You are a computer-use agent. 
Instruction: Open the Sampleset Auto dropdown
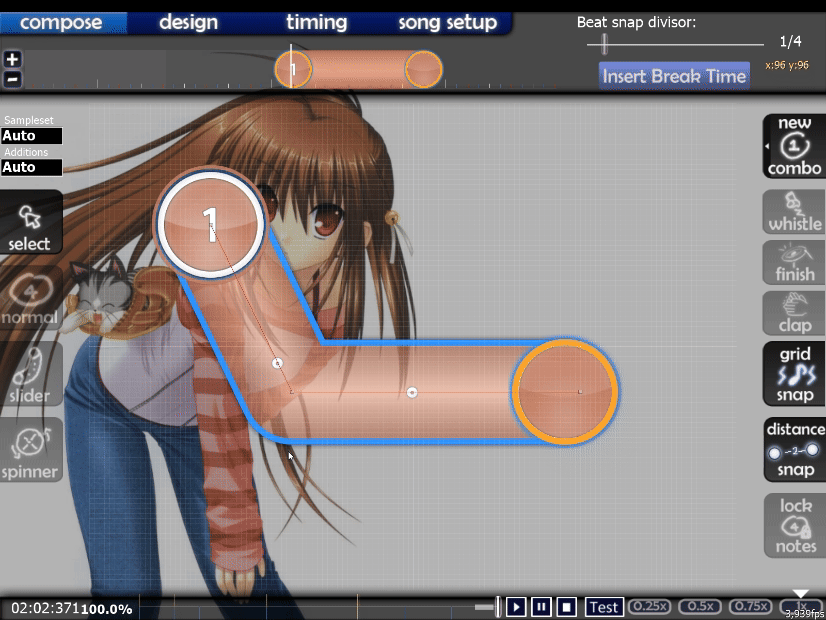tap(32, 136)
